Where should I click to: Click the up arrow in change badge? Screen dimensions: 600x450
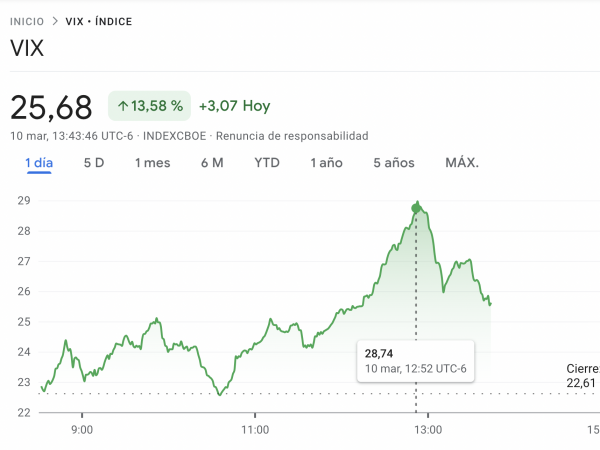coord(123,106)
